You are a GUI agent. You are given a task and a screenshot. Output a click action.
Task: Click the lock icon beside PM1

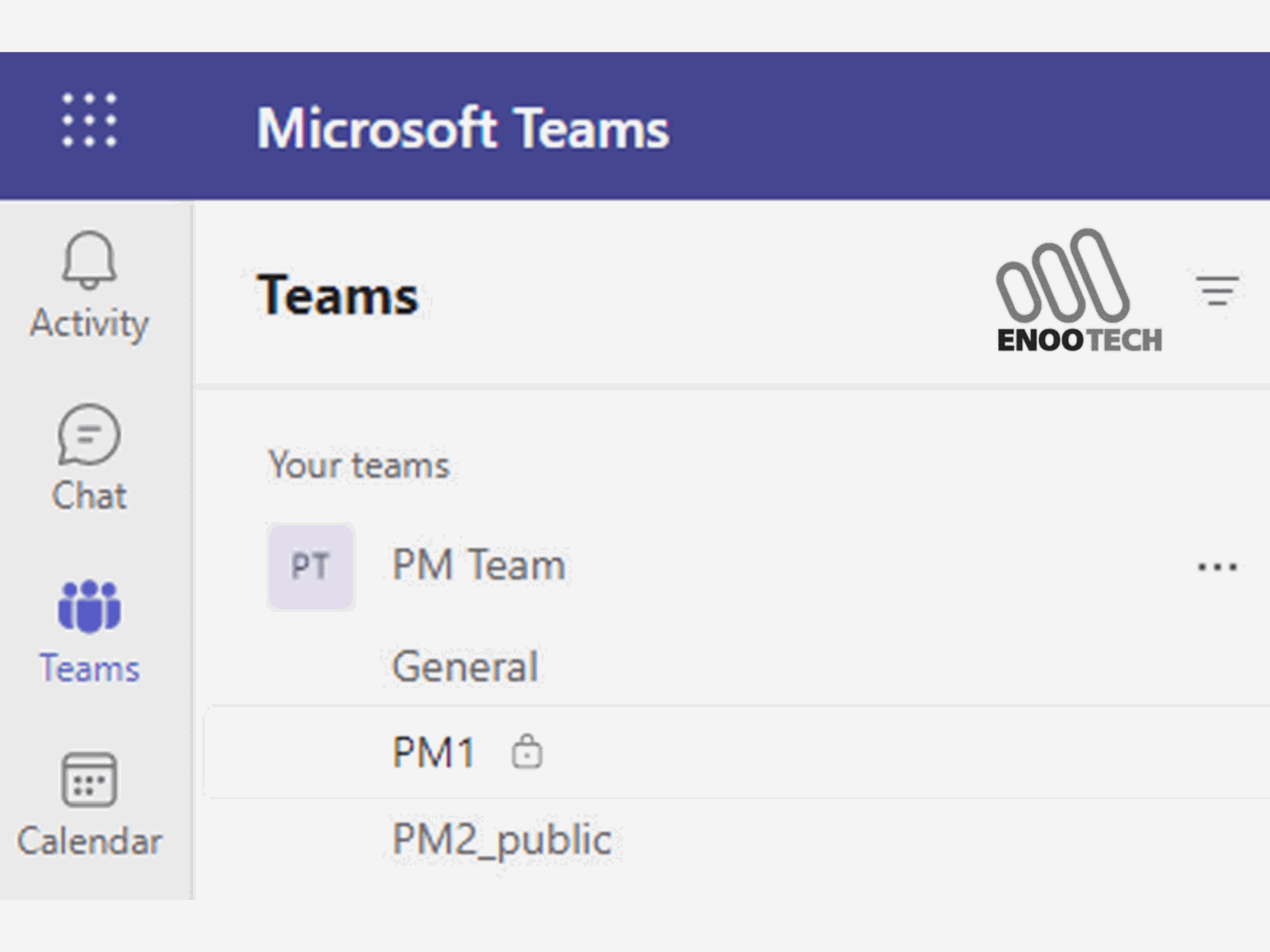(x=527, y=752)
